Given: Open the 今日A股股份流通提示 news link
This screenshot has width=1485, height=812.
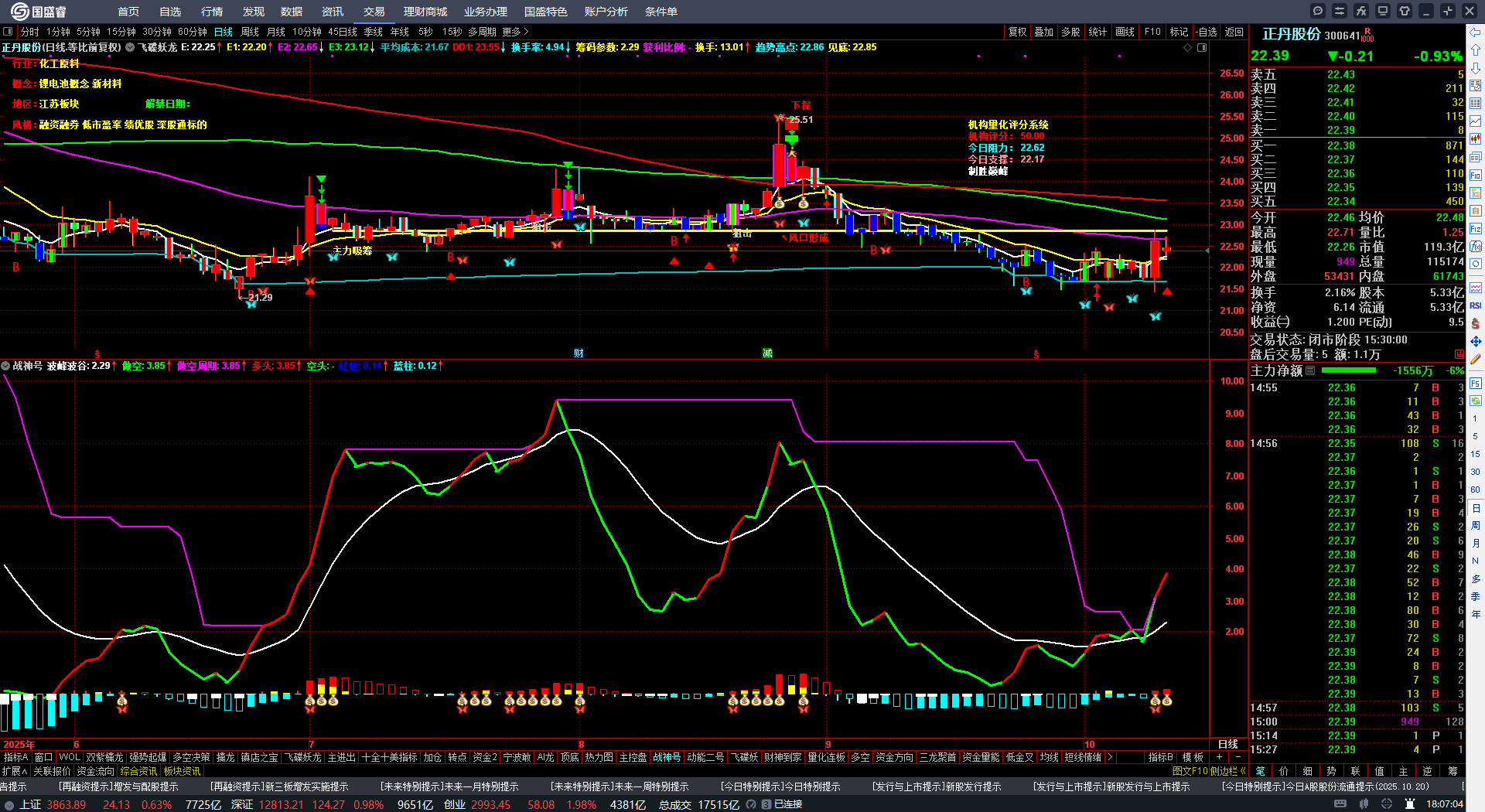Looking at the screenshot, I should (1326, 786).
